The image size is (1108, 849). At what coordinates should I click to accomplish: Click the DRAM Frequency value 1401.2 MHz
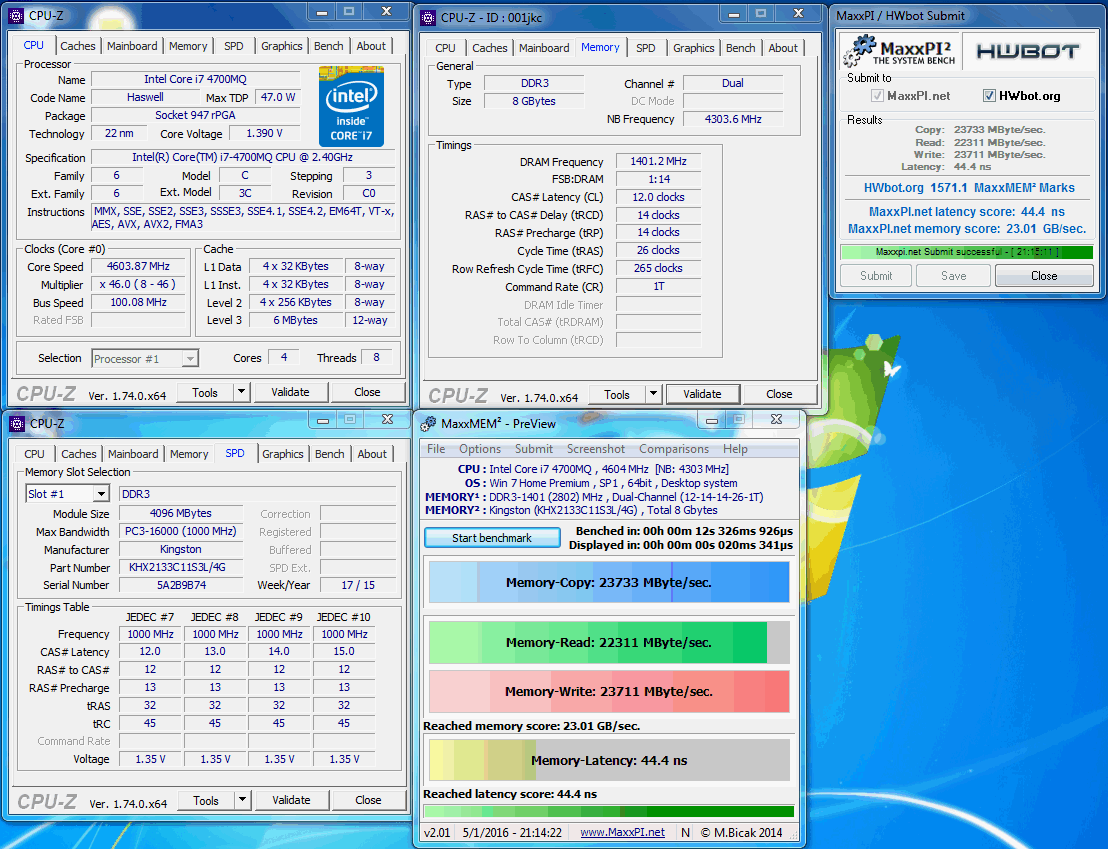click(658, 161)
